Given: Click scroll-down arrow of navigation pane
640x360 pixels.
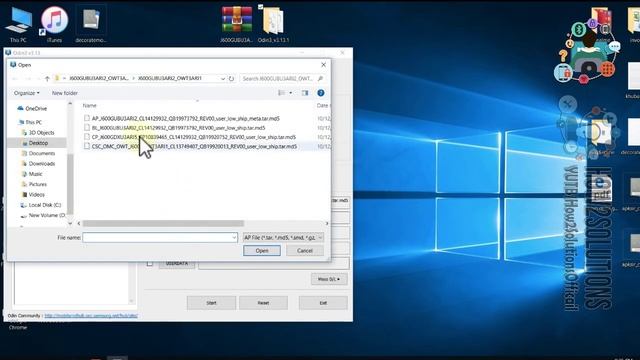Looking at the screenshot, I should 70,223.
